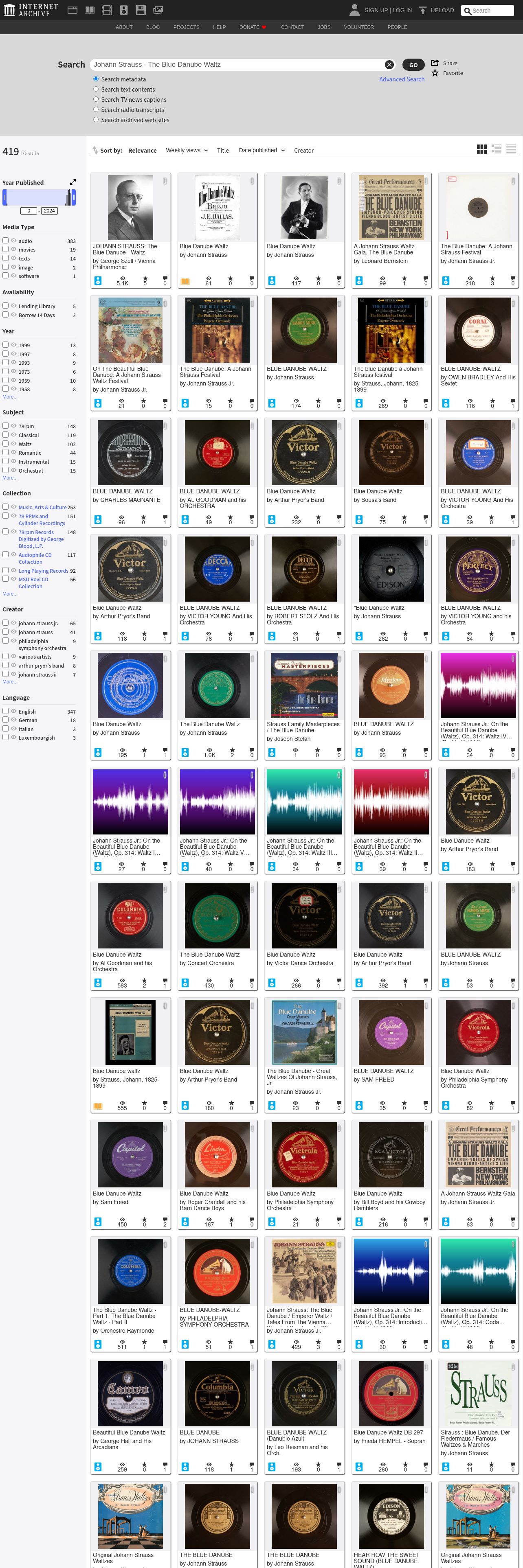Select the Search text contents option

[96, 90]
